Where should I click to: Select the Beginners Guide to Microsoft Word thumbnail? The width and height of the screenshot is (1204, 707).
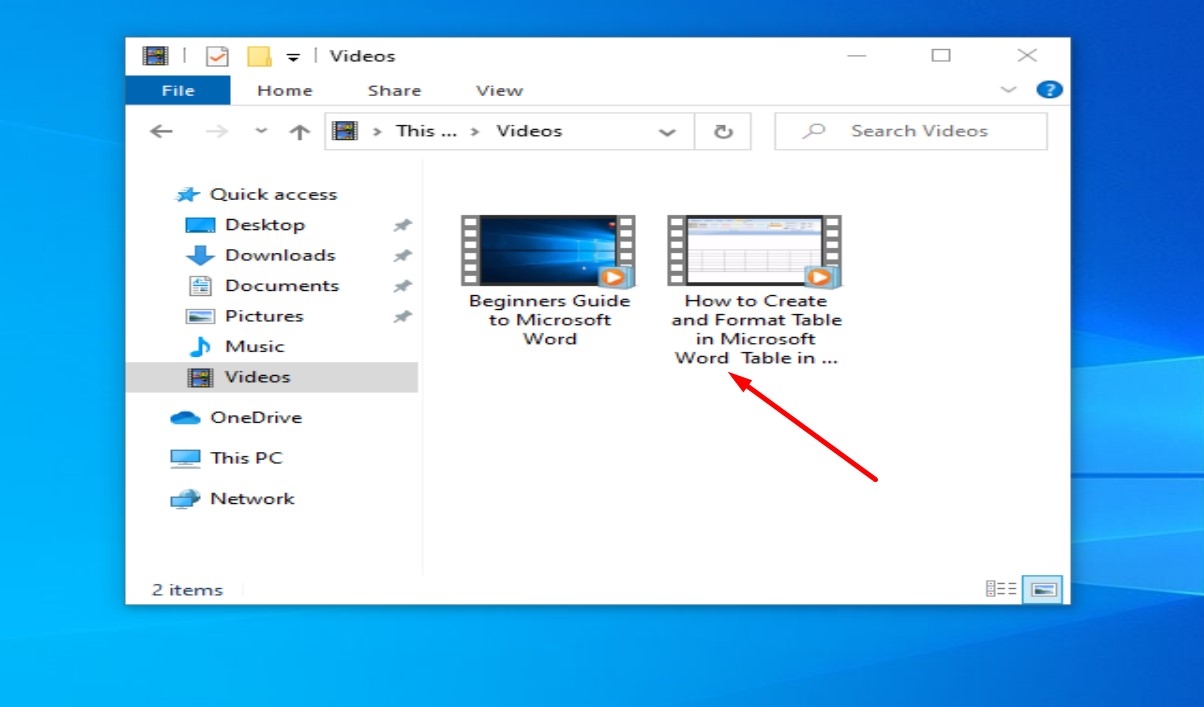pyautogui.click(x=548, y=250)
